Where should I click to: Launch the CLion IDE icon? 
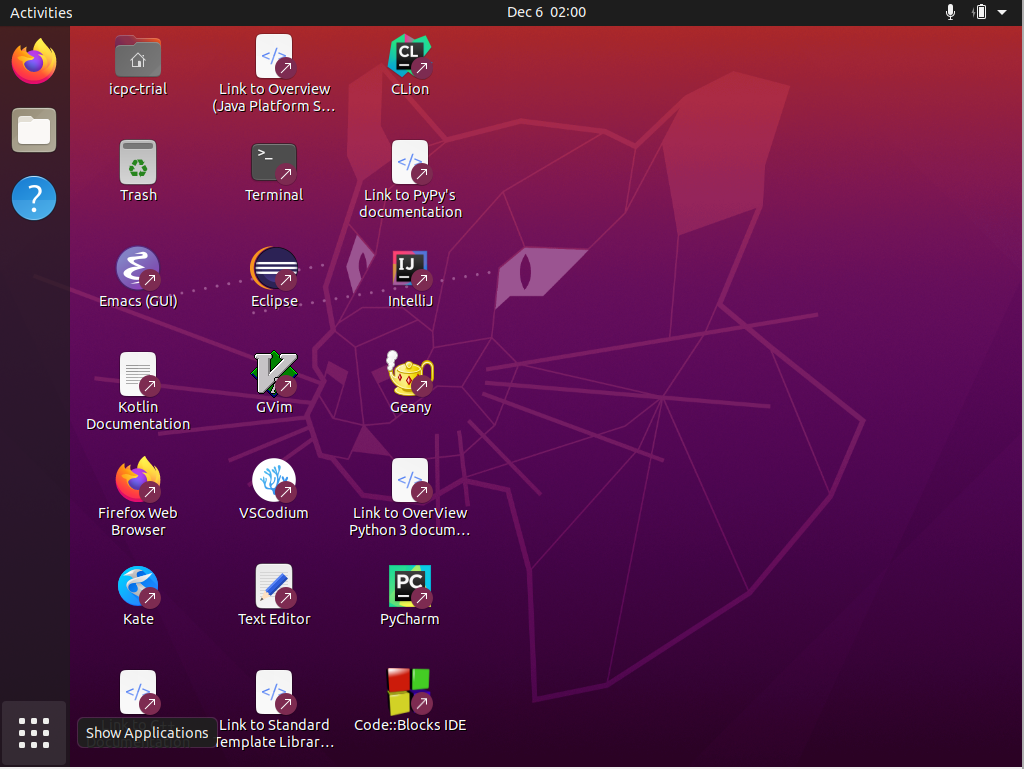[410, 57]
